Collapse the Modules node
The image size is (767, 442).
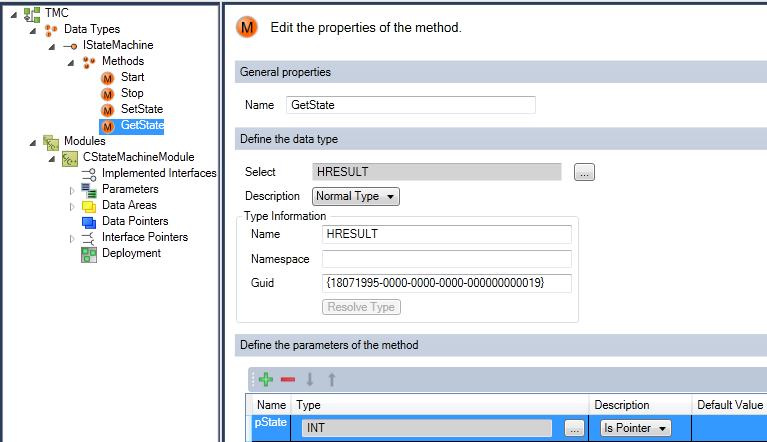pos(33,143)
